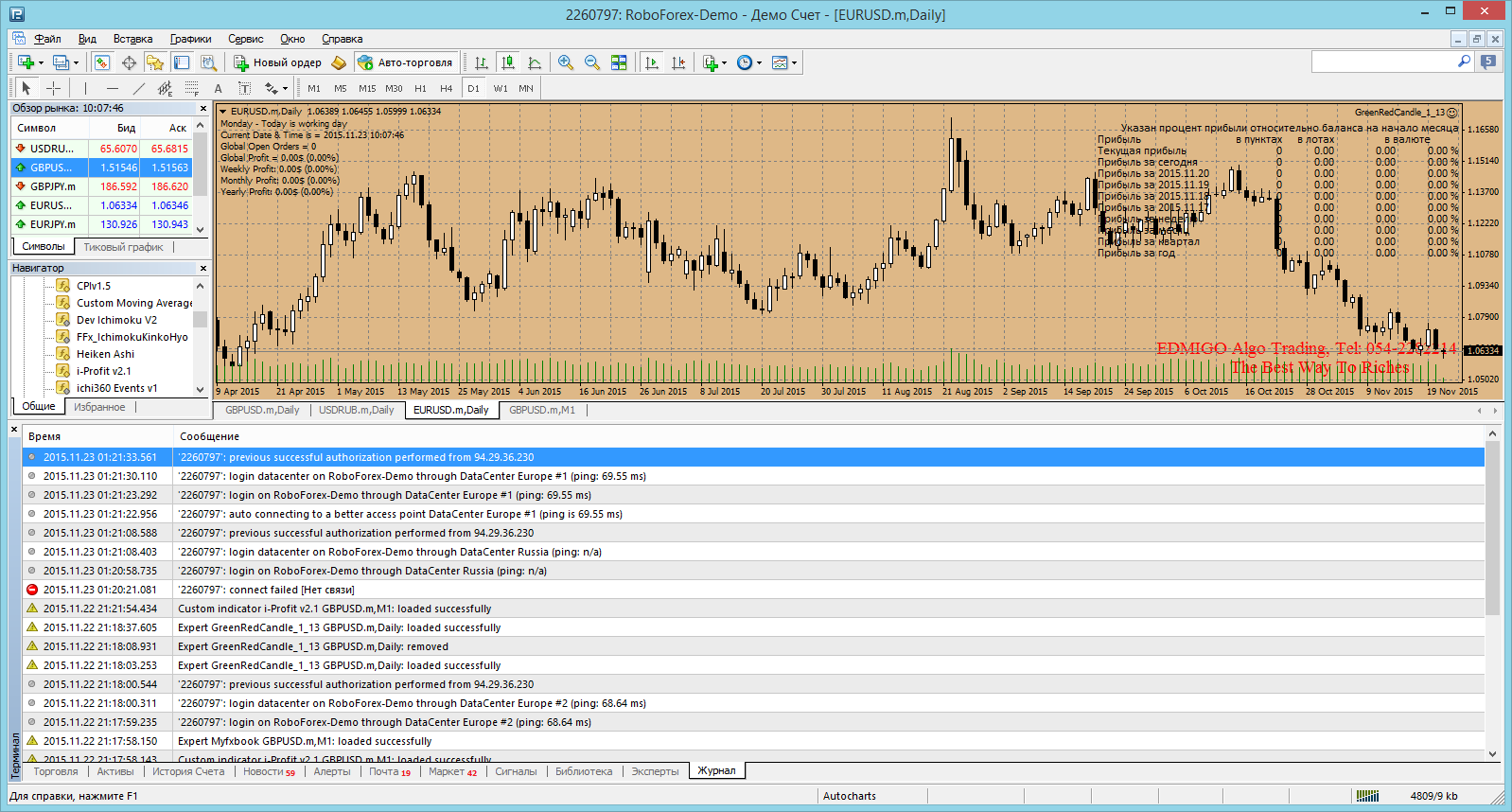This screenshot has height=812, width=1512.
Task: Select the H4 timeframe button
Action: (447, 88)
